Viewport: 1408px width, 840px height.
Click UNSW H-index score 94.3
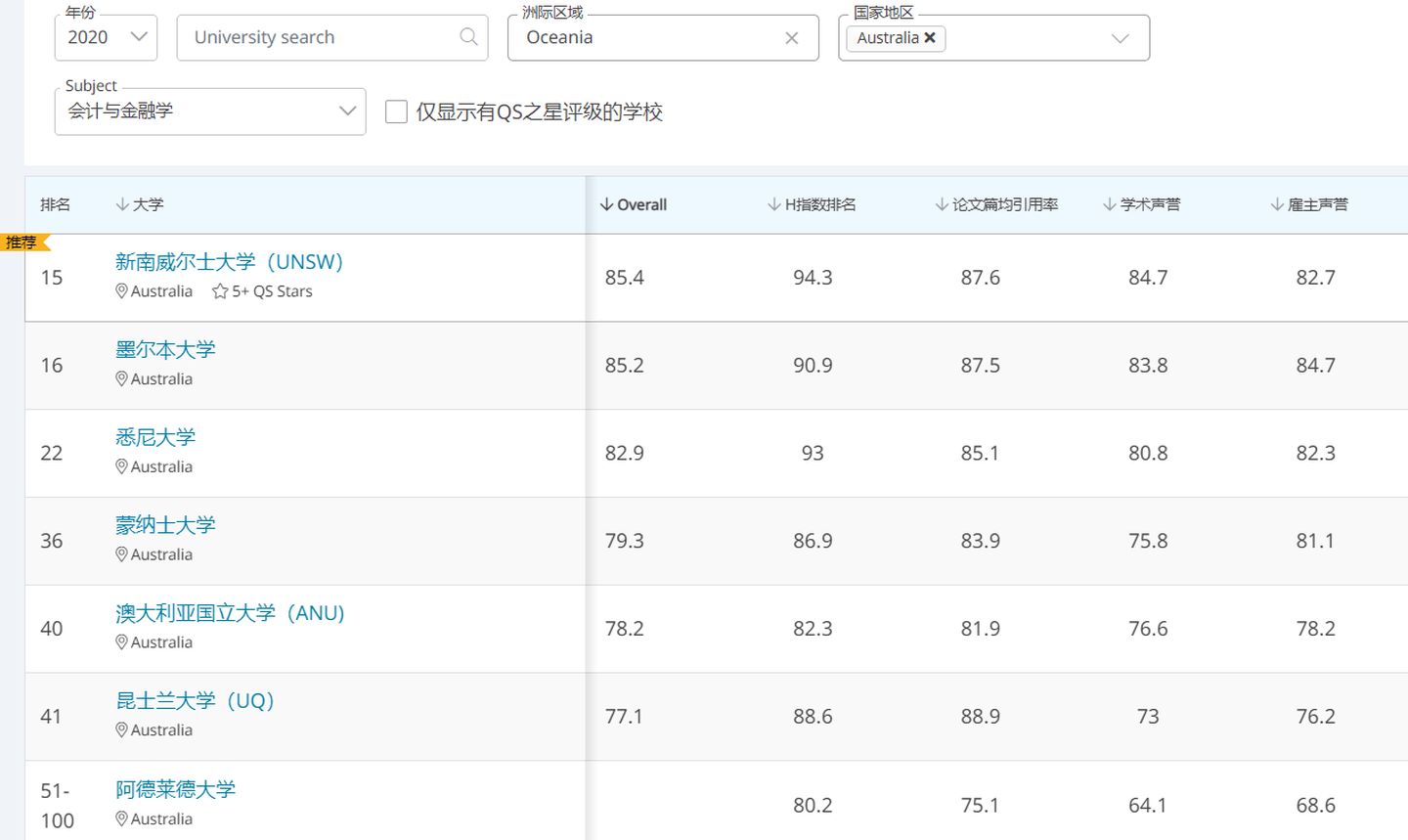coord(813,278)
